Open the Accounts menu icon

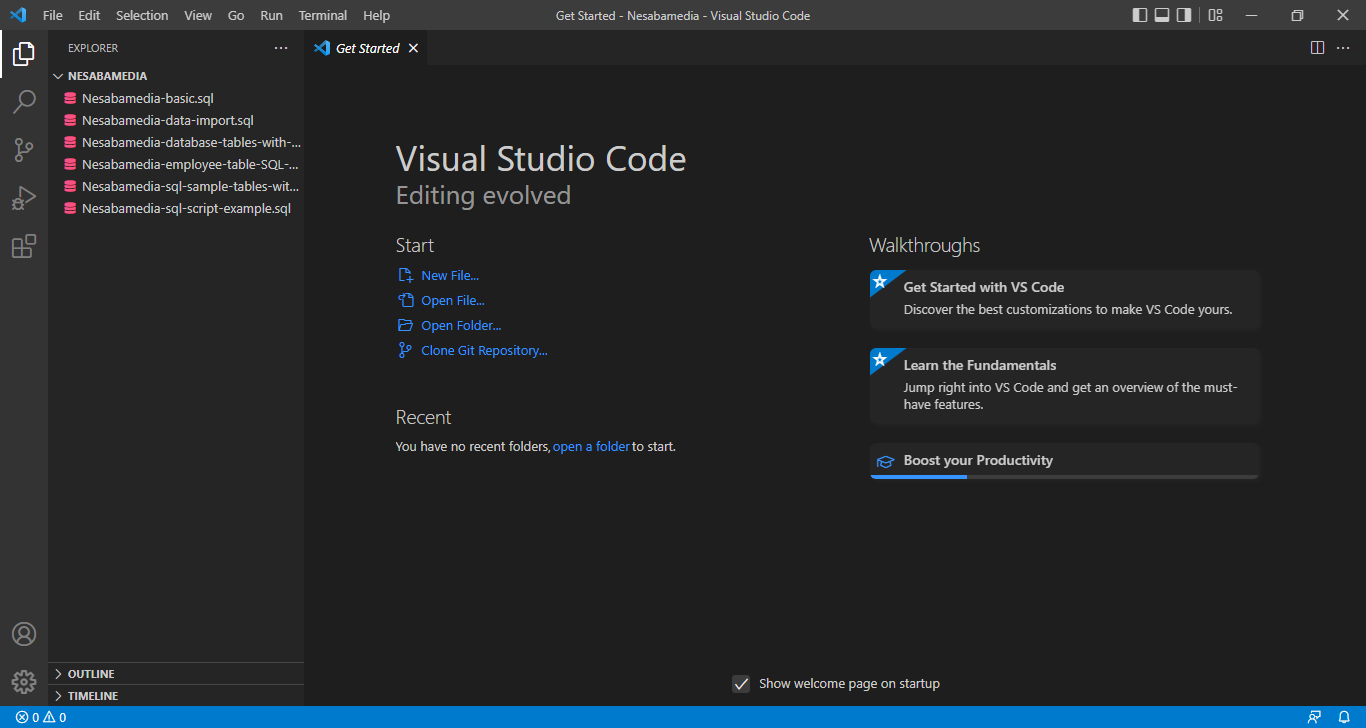coord(24,635)
